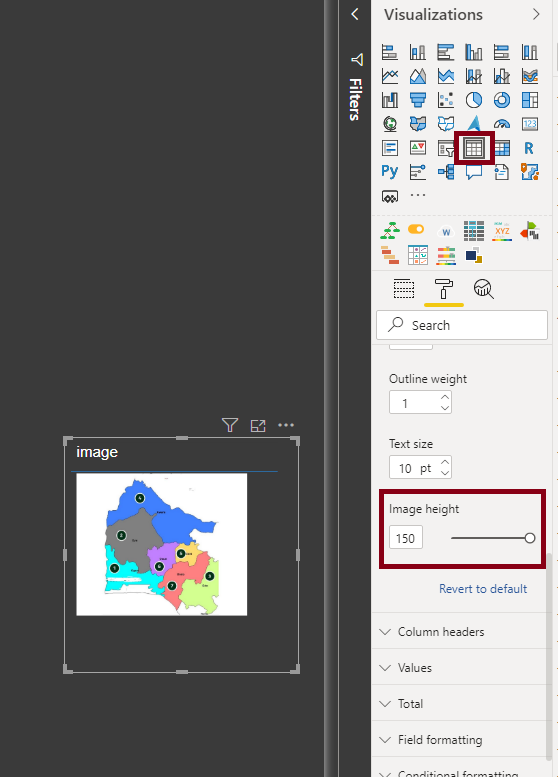This screenshot has width=558, height=777.
Task: Select the Key influencers visual
Action: pos(418,171)
